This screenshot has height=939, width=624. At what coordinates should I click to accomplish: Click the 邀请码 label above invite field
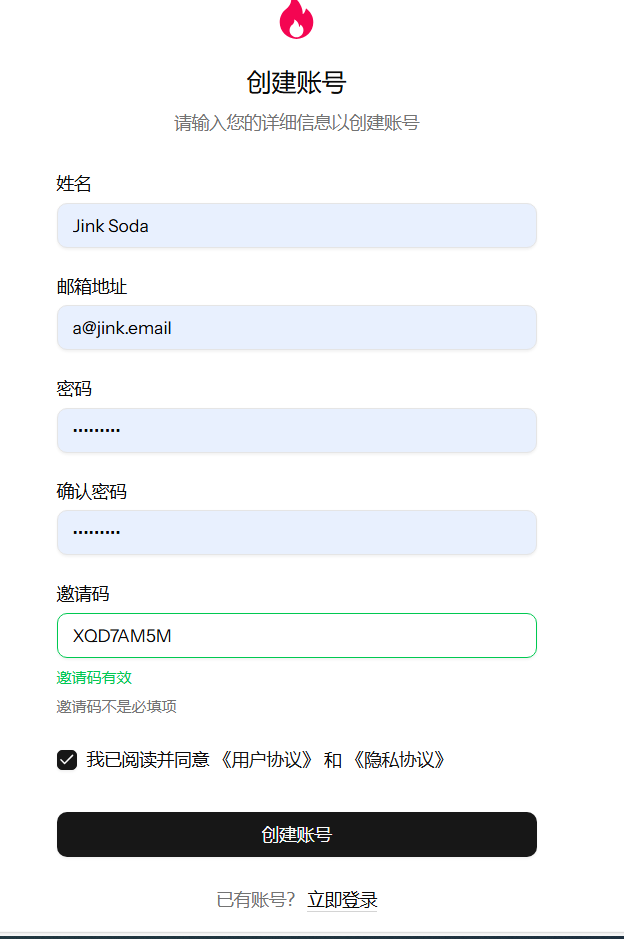point(83,593)
